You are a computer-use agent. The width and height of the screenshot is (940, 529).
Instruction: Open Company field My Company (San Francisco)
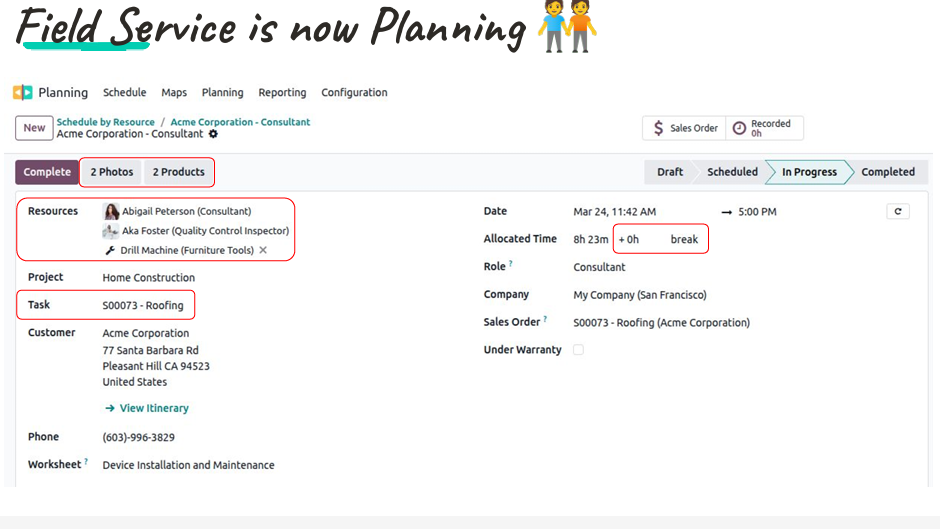click(640, 295)
